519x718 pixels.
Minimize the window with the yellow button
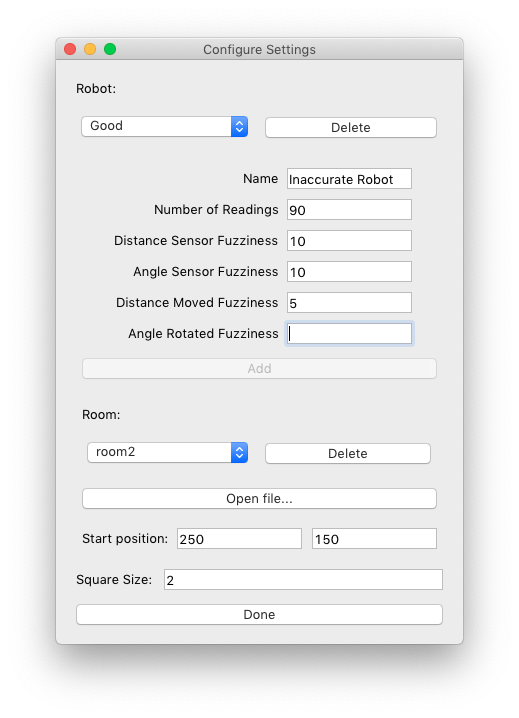[90, 49]
